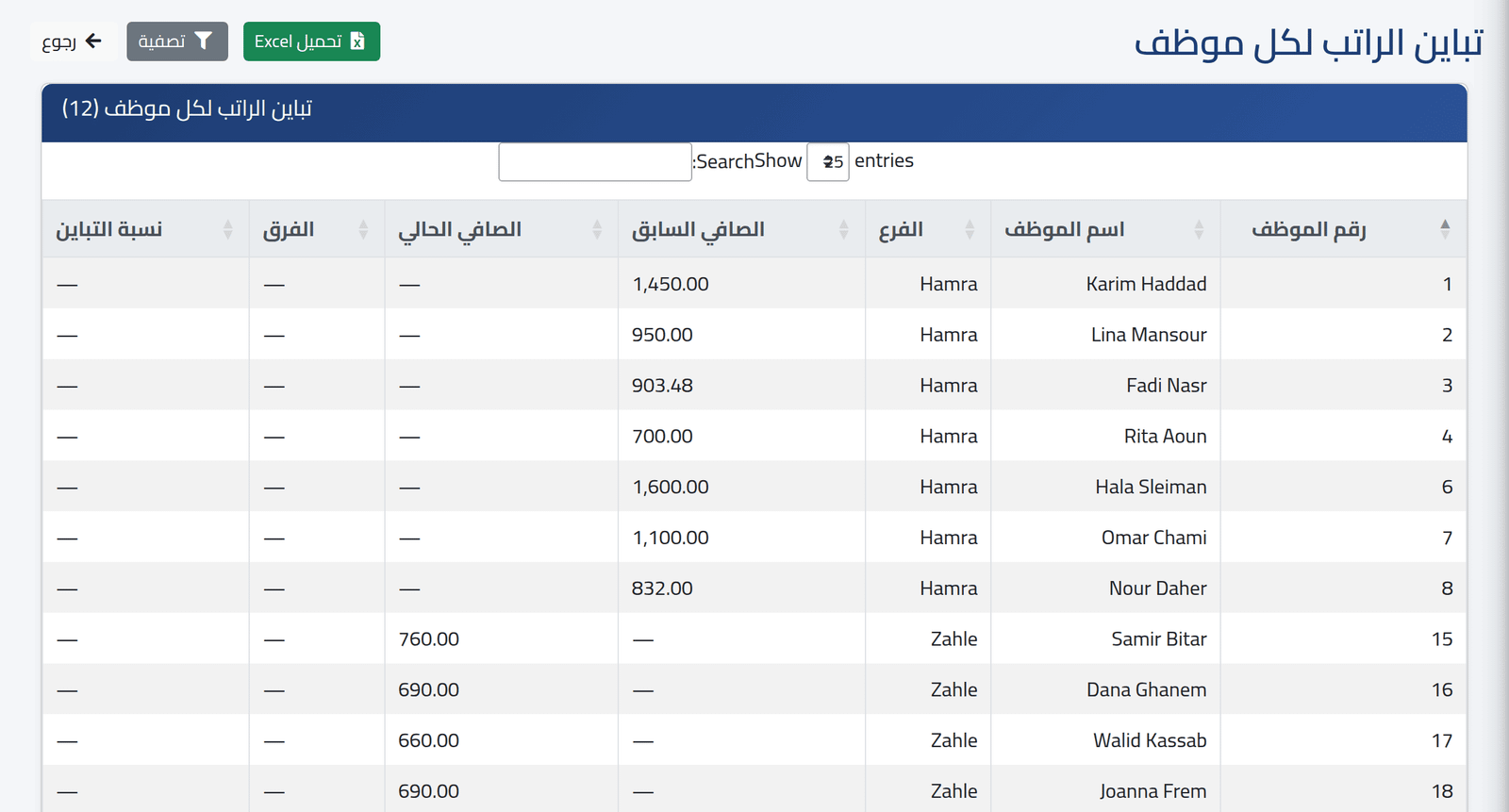The width and height of the screenshot is (1509, 812).
Task: Sort by نسبة التباين column
Action: (x=145, y=229)
